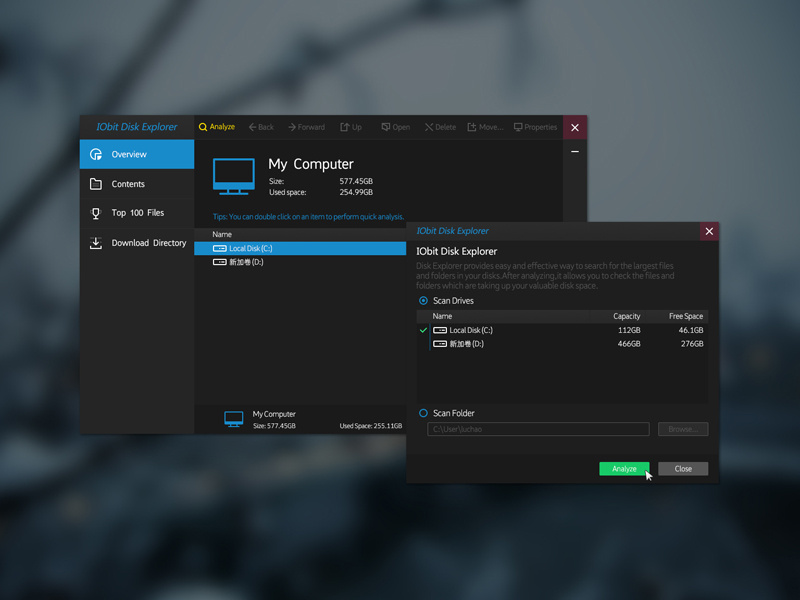800x600 pixels.
Task: Select the Scan Drives radio button
Action: 425,300
